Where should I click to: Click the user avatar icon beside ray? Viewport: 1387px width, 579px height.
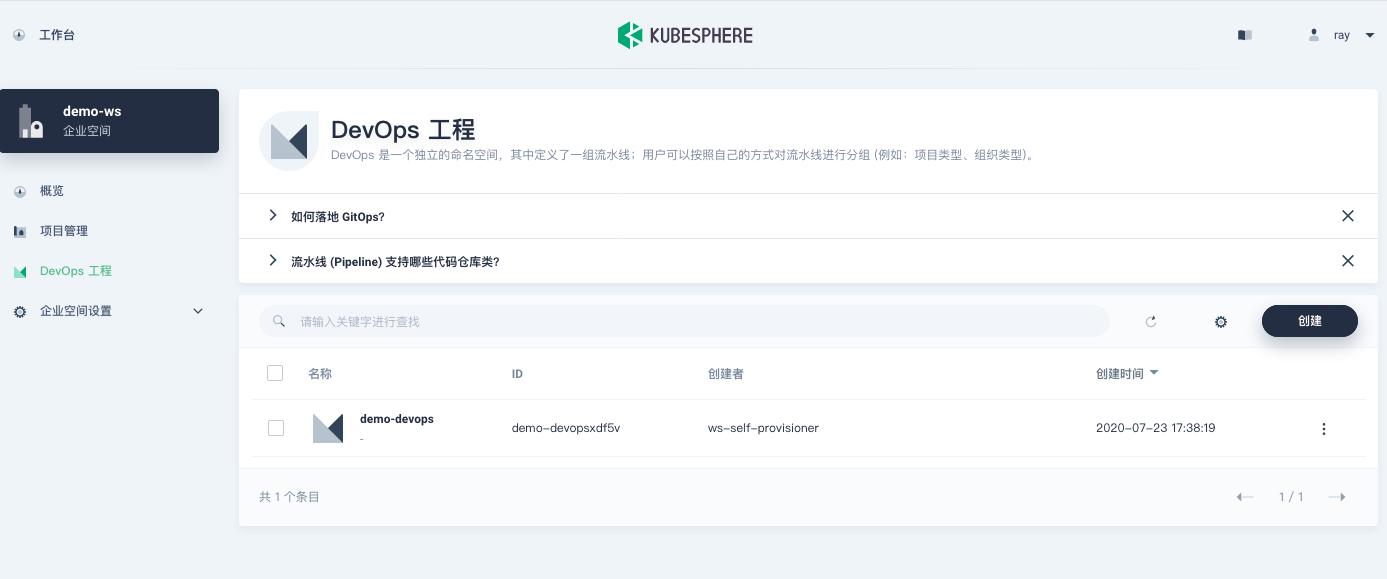[x=1314, y=35]
